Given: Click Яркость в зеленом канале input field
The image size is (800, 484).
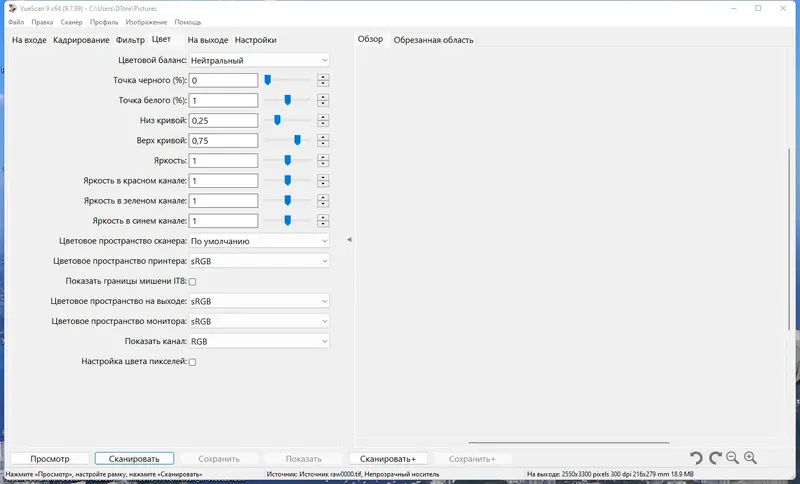Looking at the screenshot, I should click(223, 201).
